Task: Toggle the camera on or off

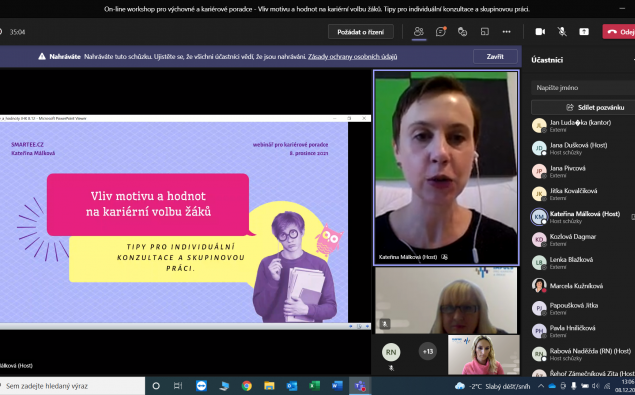Action: tap(540, 32)
